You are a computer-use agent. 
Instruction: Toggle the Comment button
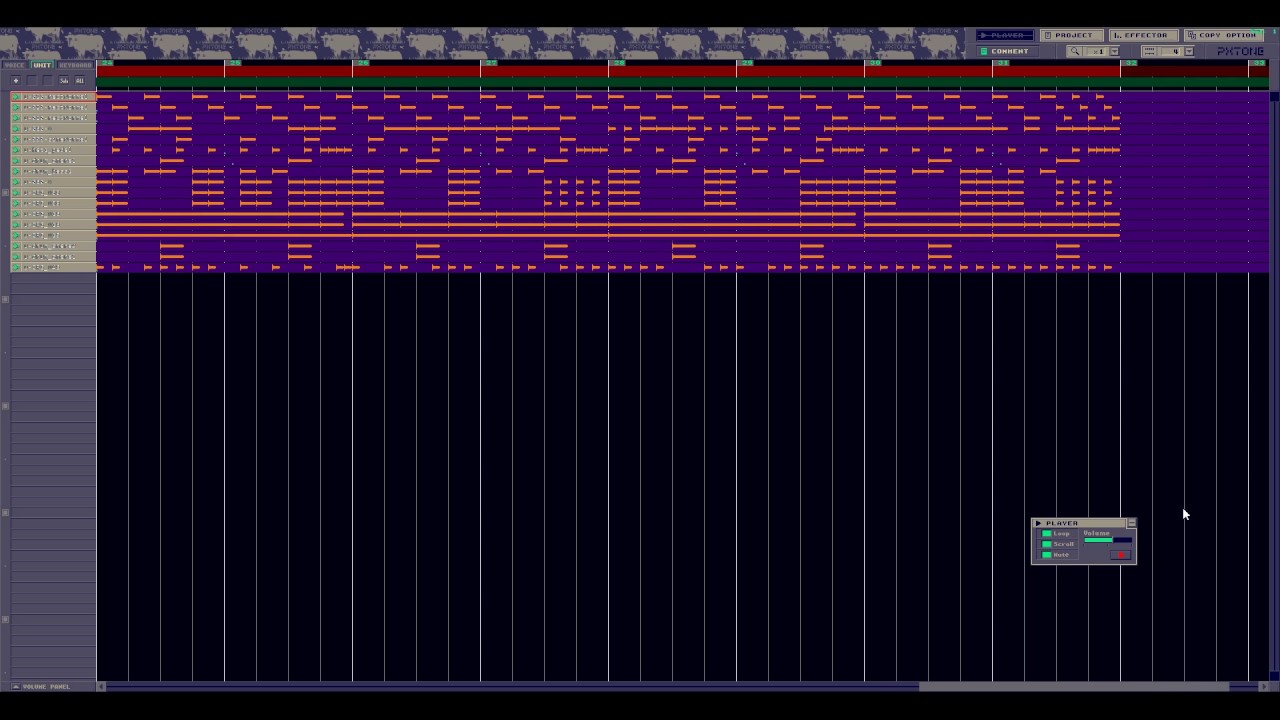click(1007, 51)
